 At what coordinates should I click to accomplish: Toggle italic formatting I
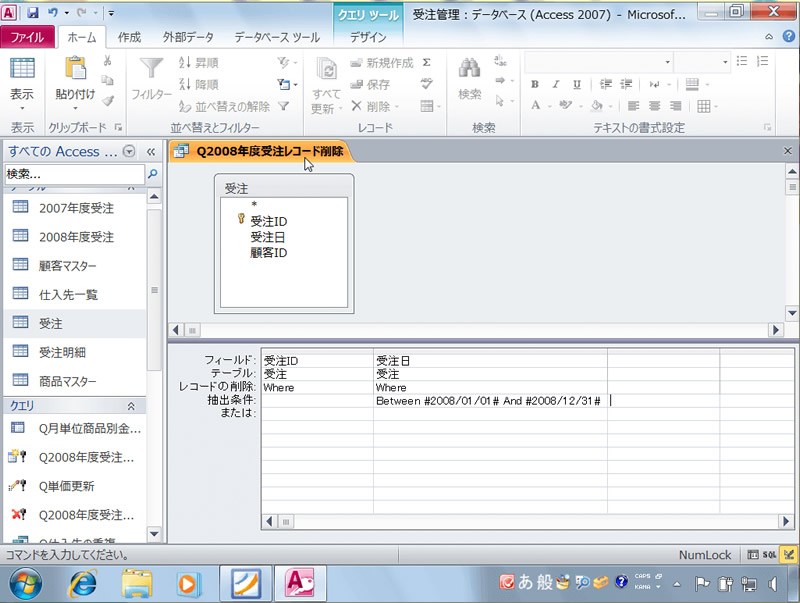[x=556, y=84]
